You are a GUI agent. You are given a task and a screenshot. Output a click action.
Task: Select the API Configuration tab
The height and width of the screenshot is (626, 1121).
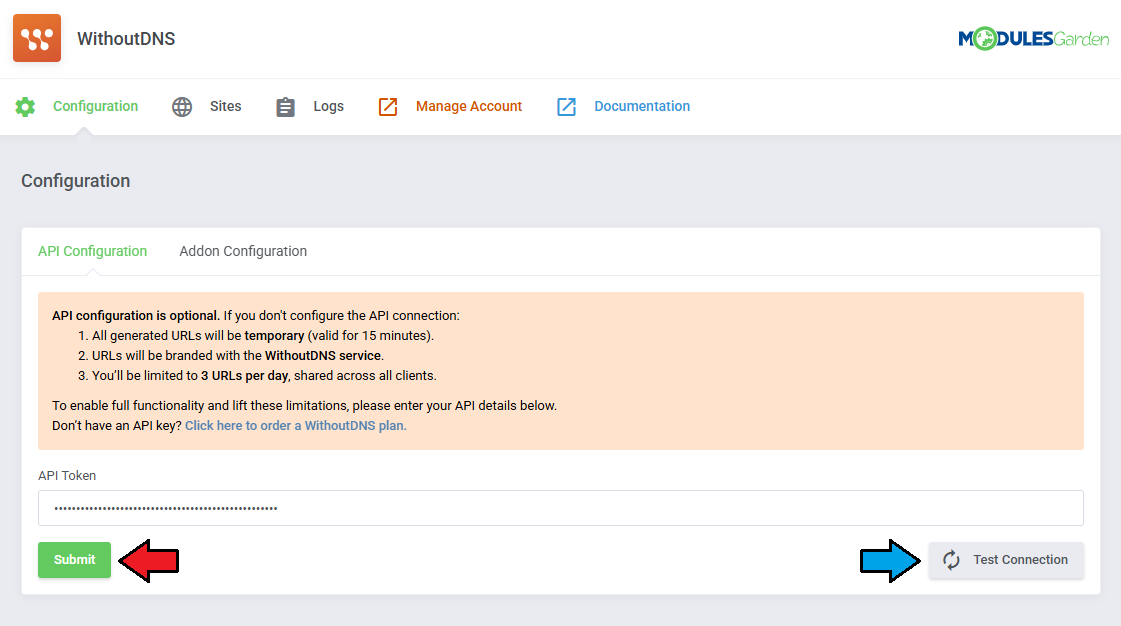coord(92,251)
